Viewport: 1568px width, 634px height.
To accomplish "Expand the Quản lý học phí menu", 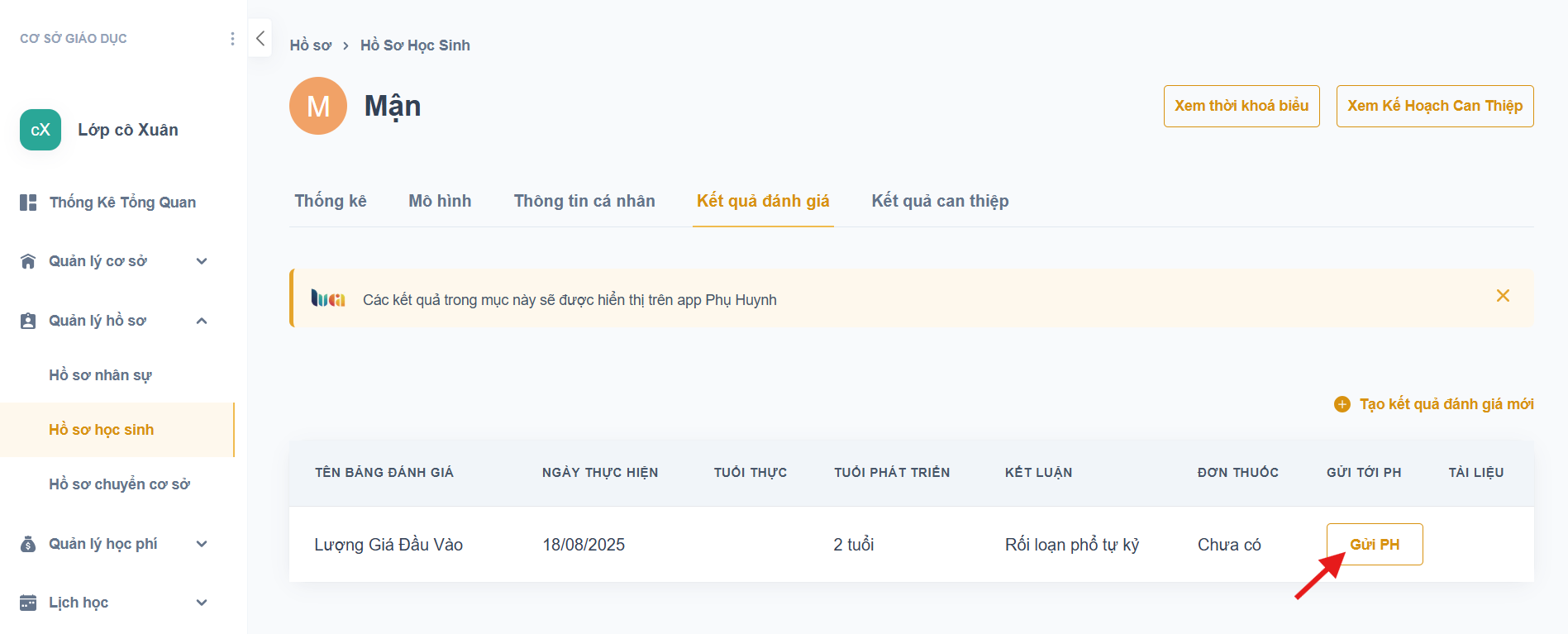I will click(x=202, y=544).
